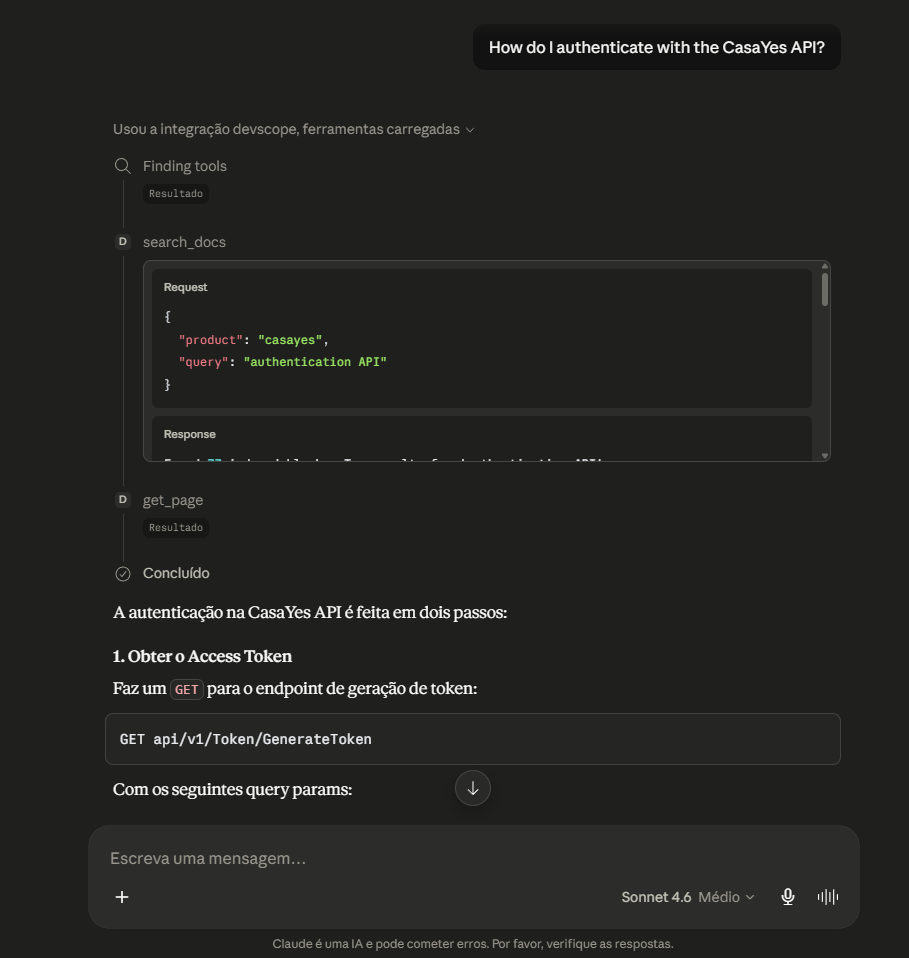Viewport: 909px width, 958px height.
Task: Click the 'Claude é uma IA' disclaimer text
Action: pyautogui.click(x=473, y=944)
